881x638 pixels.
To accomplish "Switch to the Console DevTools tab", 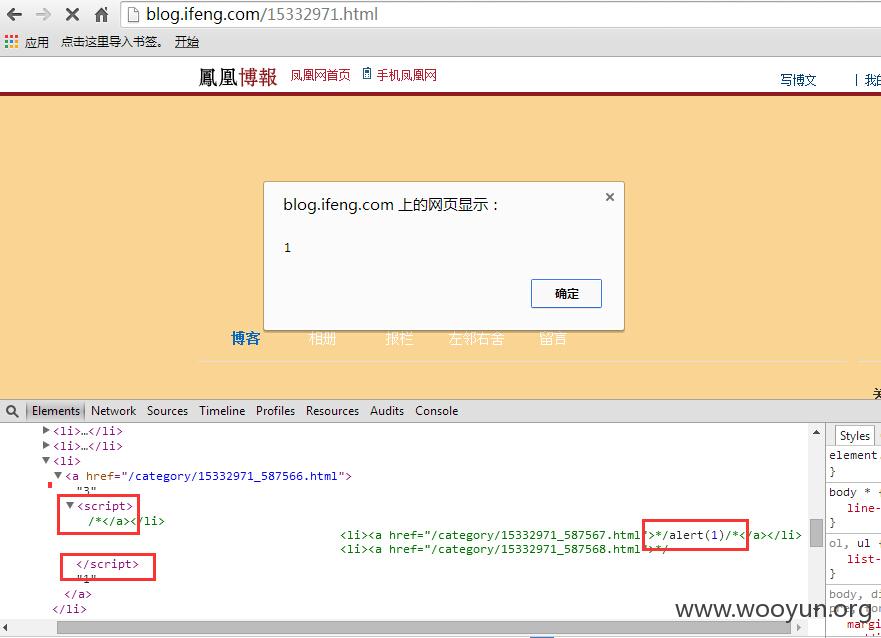I will click(x=437, y=411).
